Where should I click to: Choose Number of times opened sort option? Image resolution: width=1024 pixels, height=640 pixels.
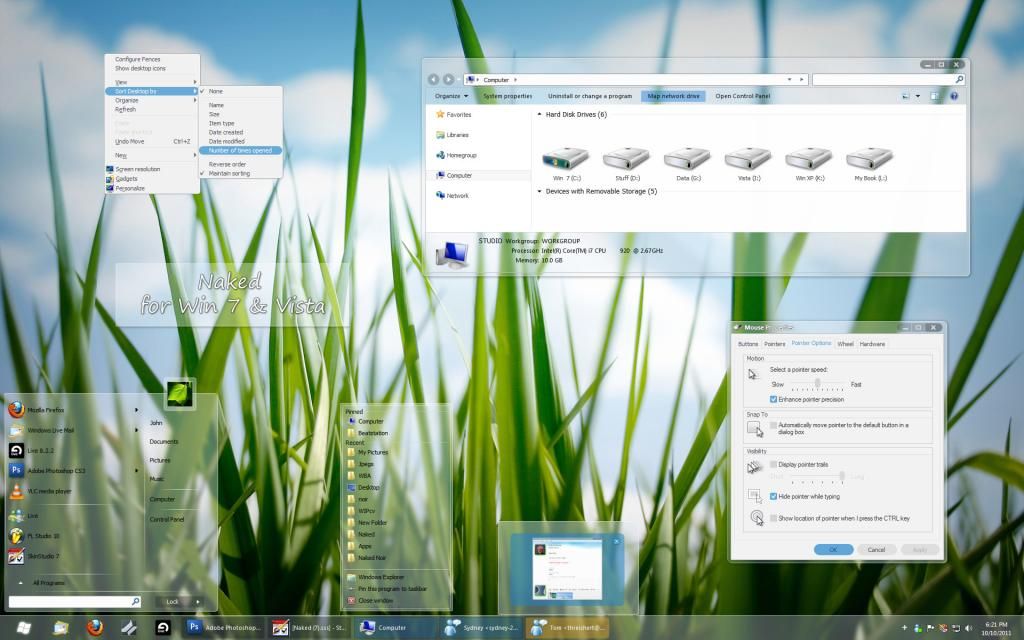click(x=240, y=151)
